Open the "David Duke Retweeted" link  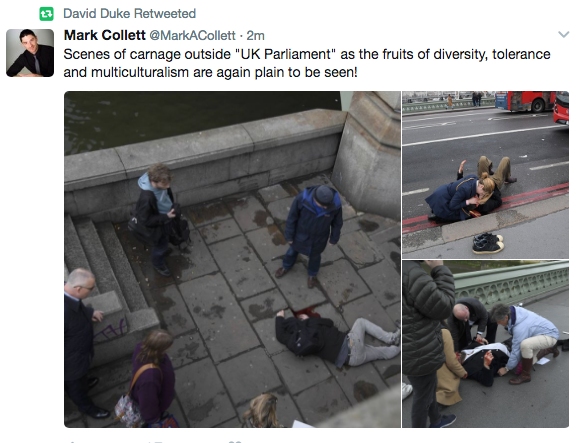[129, 14]
